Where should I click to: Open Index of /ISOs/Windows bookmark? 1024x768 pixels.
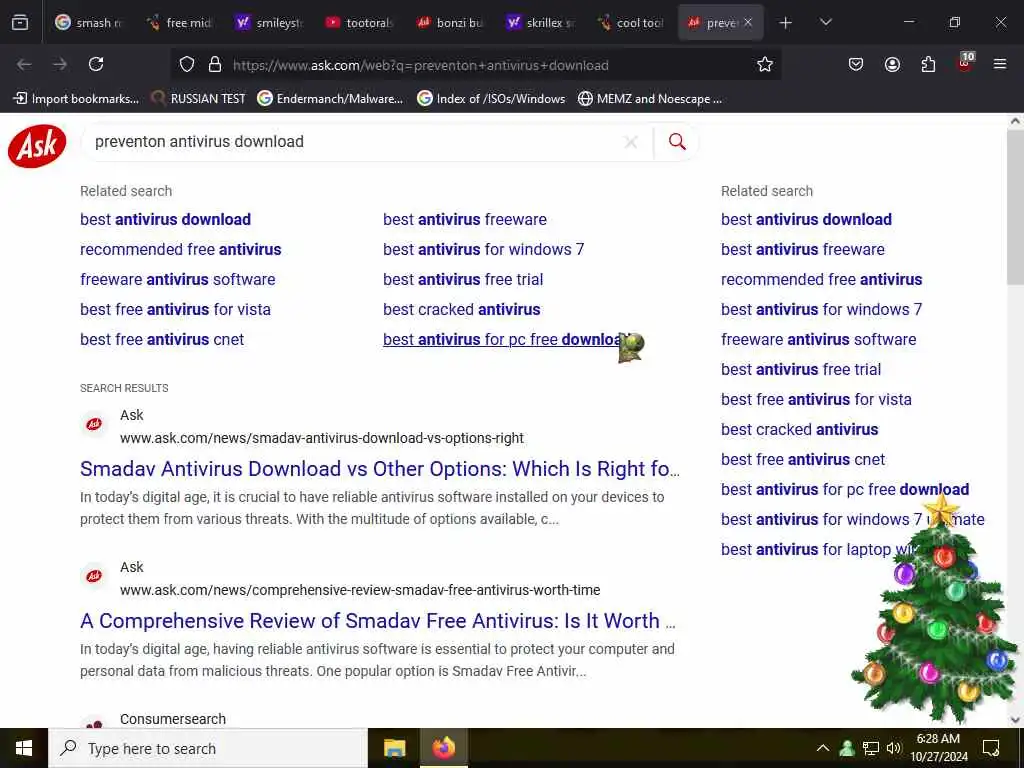491,99
